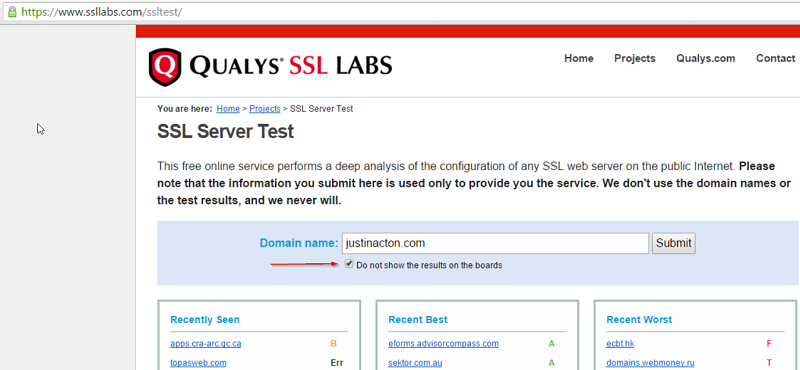This screenshot has height=370, width=800.
Task: Click the SSL Server Test page heading
Action: tap(226, 132)
